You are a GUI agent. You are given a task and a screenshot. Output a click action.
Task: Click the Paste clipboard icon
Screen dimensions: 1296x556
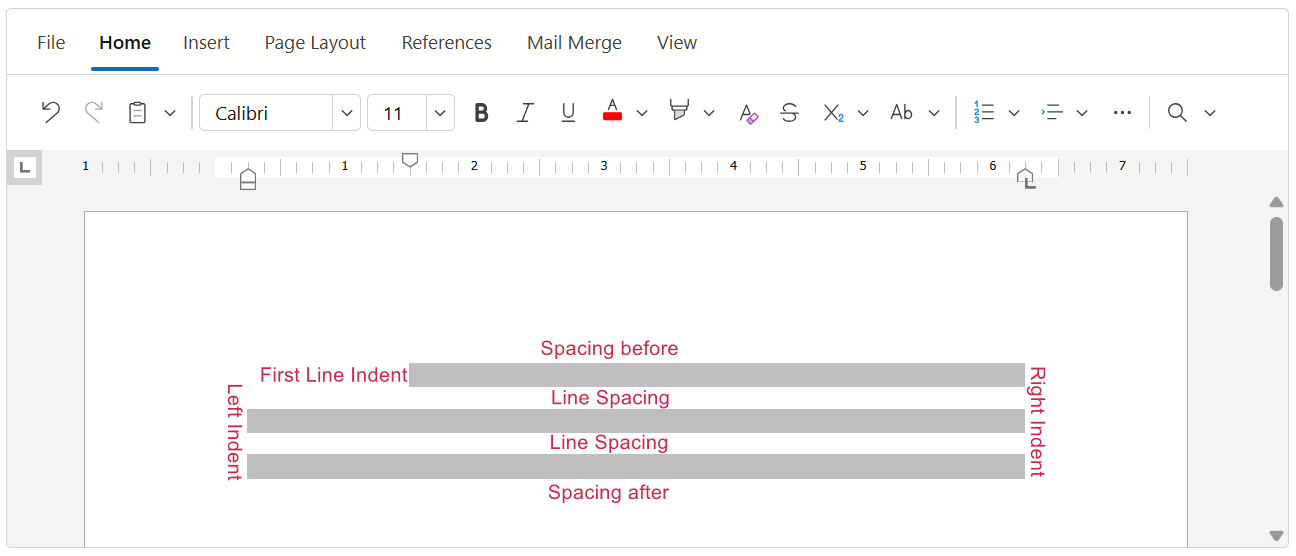(138, 113)
